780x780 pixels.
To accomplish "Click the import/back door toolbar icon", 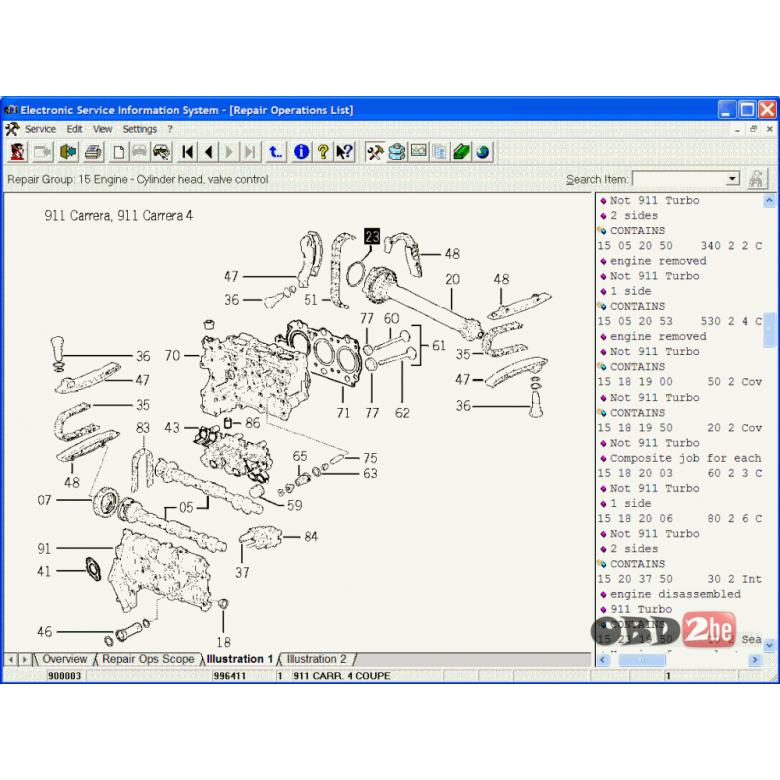I will (x=68, y=152).
